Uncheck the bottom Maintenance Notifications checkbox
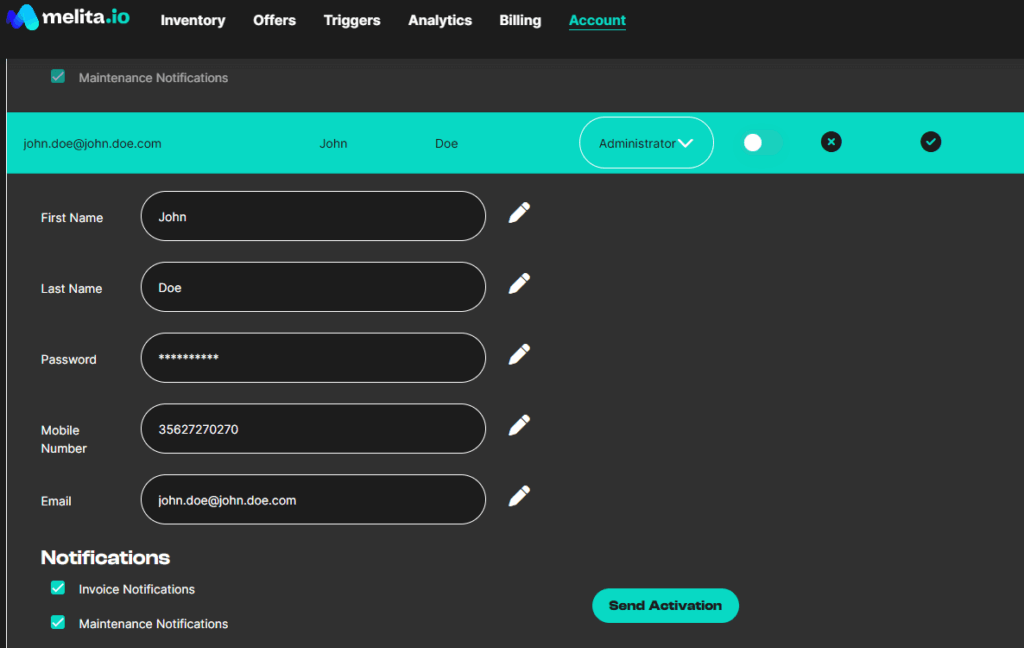Screen dimensions: 1024x648 [x=58, y=623]
